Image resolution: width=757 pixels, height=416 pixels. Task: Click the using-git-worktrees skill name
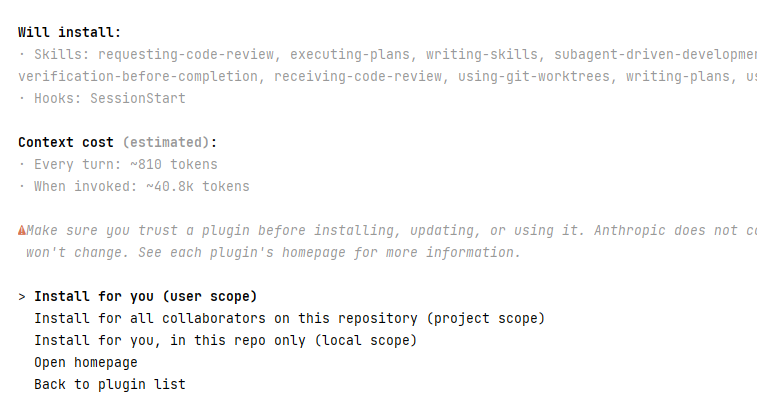point(533,77)
